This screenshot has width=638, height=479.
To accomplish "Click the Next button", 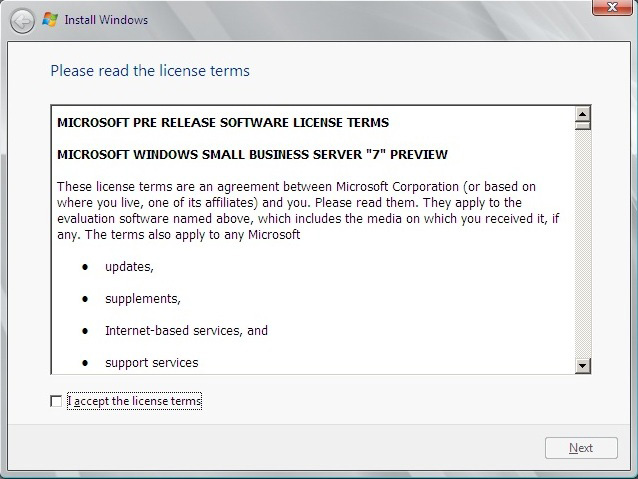I will click(x=581, y=448).
